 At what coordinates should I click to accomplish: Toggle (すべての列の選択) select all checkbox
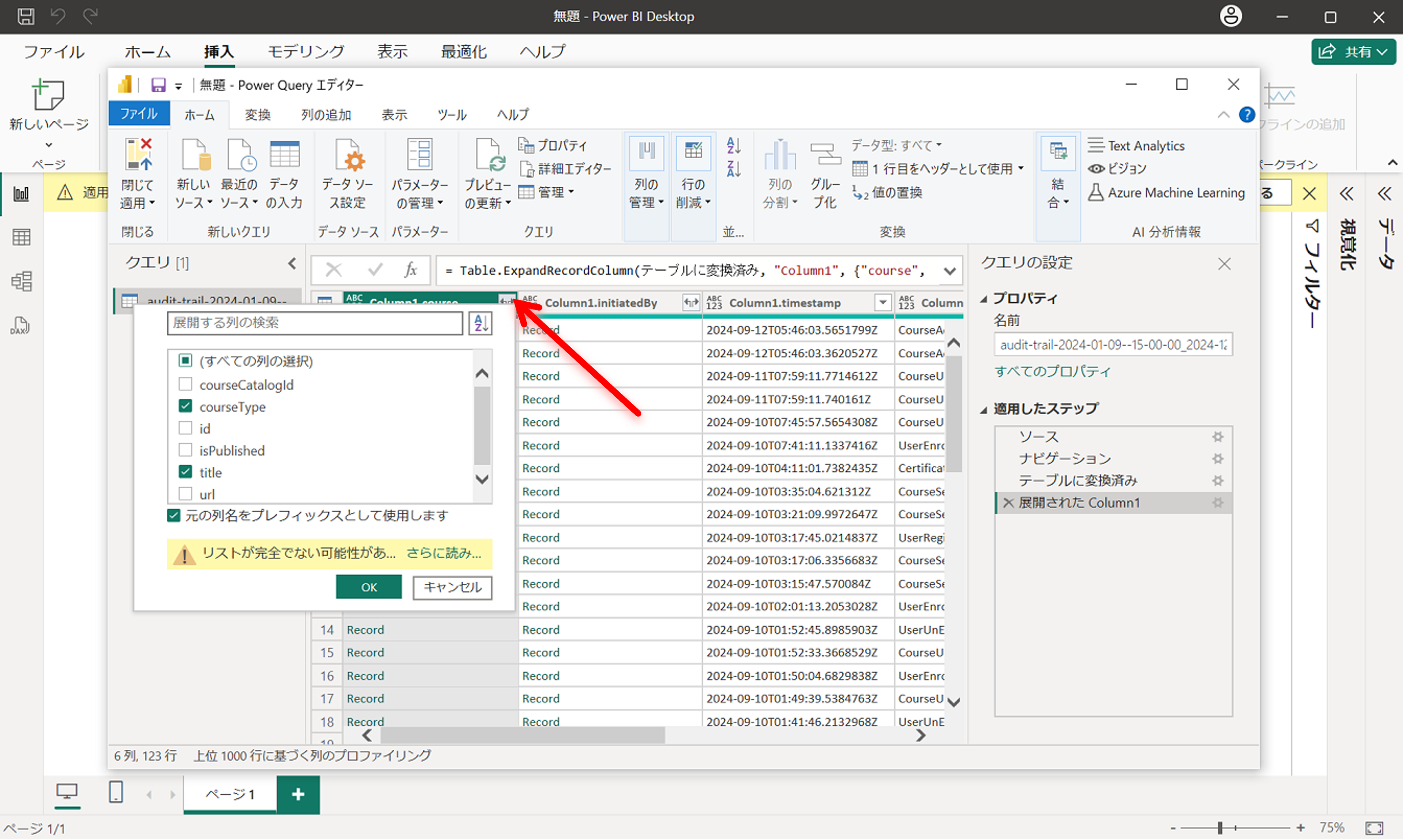tap(185, 361)
